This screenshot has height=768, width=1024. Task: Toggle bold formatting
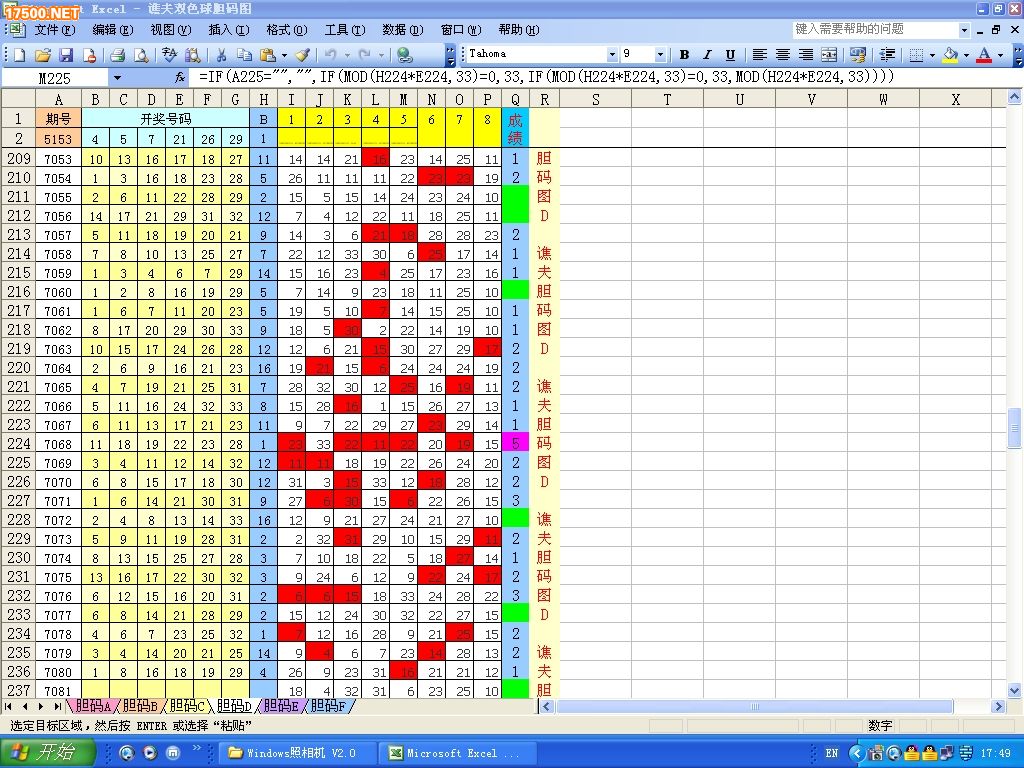(684, 55)
